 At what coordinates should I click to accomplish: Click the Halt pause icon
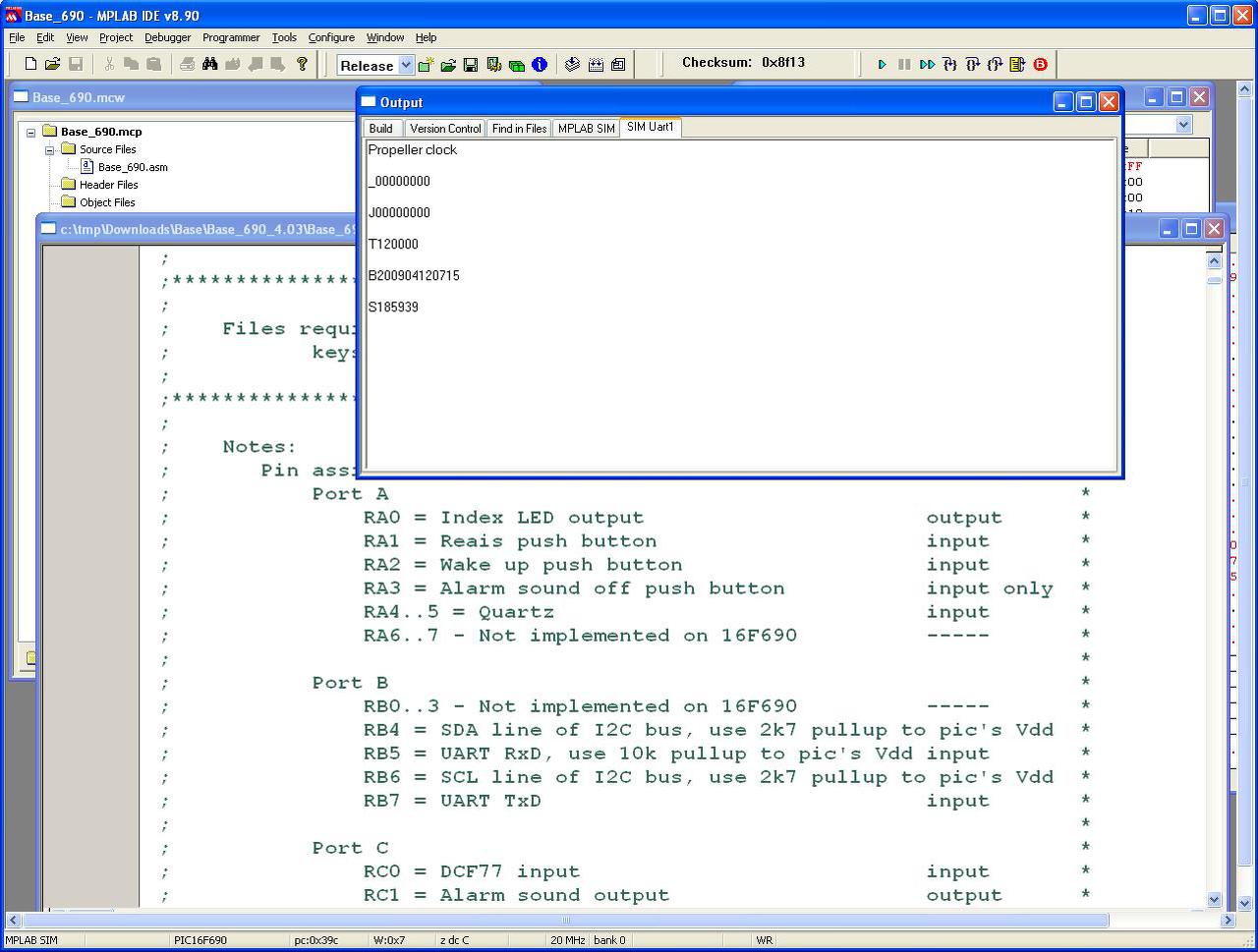point(904,64)
